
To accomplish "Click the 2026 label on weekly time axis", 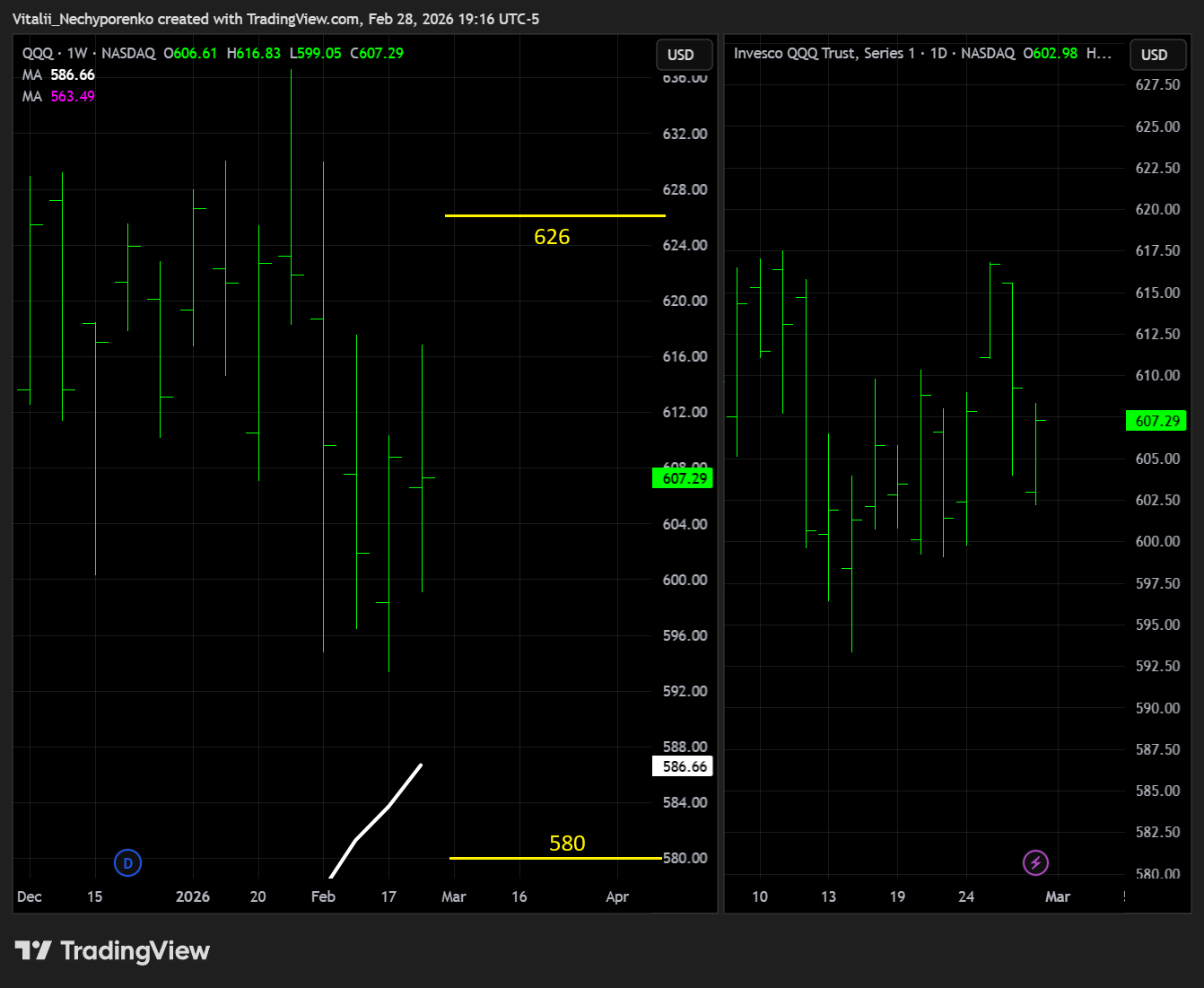I will (x=193, y=896).
